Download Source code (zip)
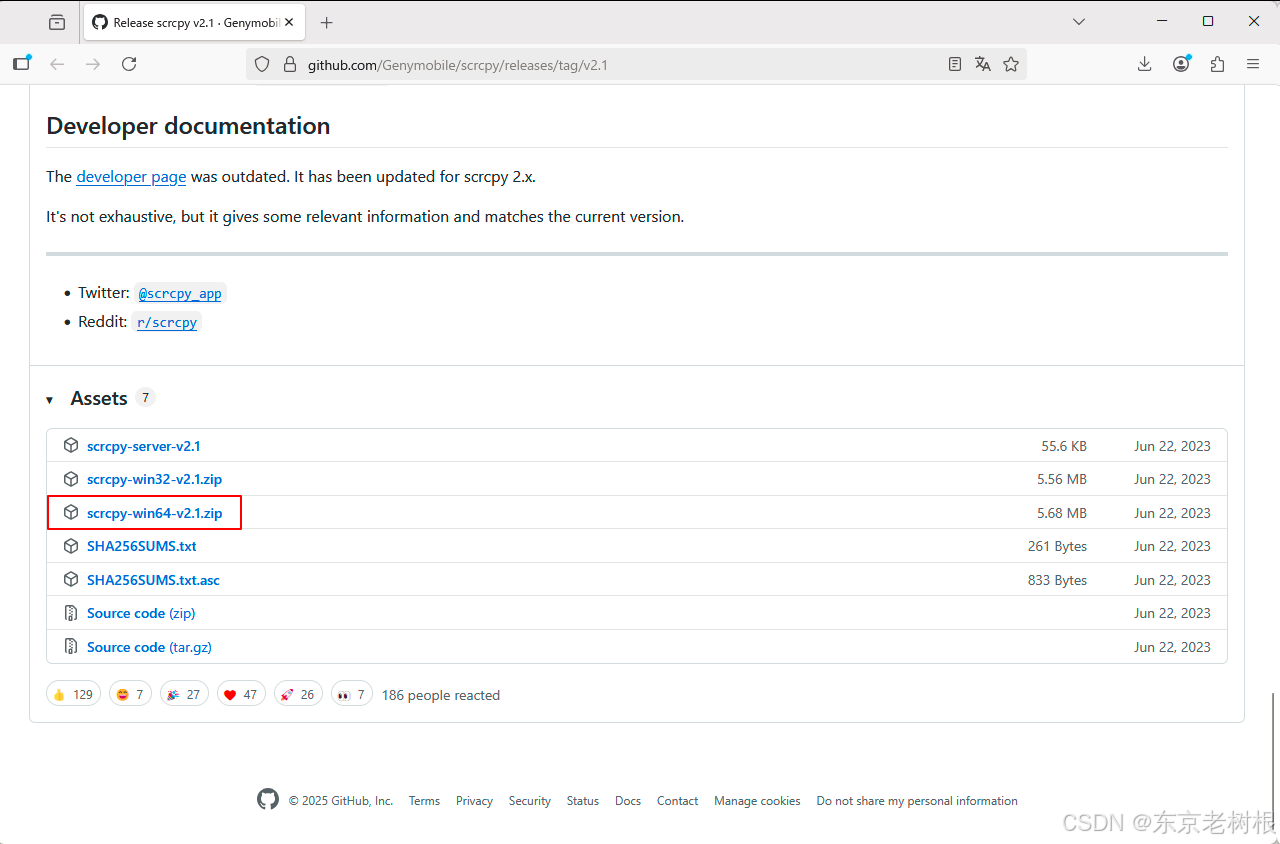1280x844 pixels. tap(141, 613)
